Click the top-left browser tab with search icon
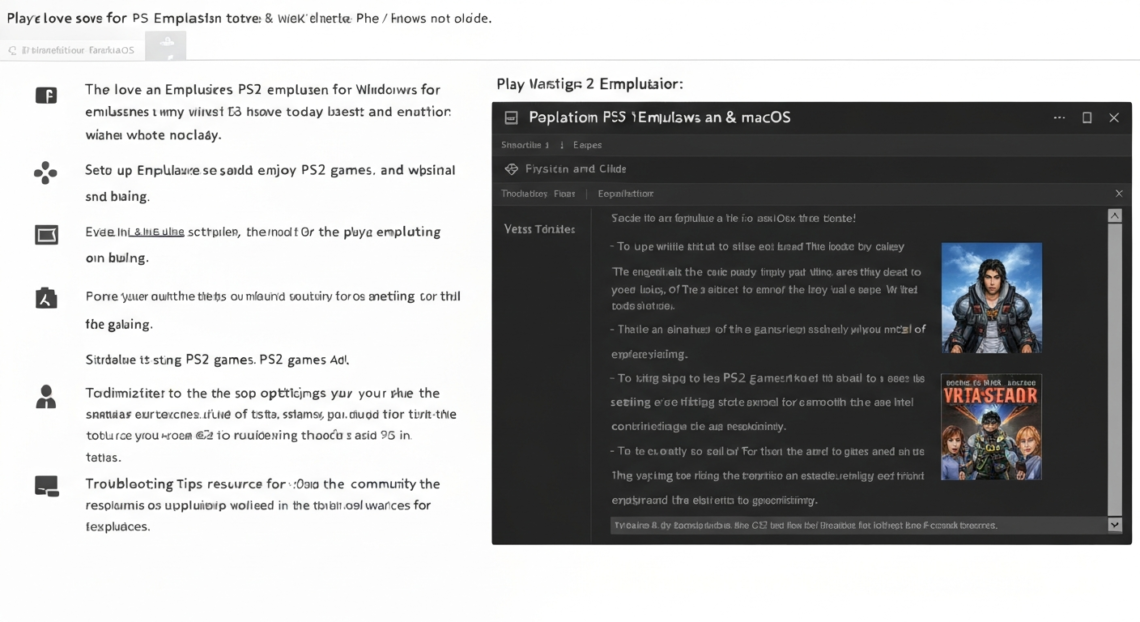 [x=72, y=50]
